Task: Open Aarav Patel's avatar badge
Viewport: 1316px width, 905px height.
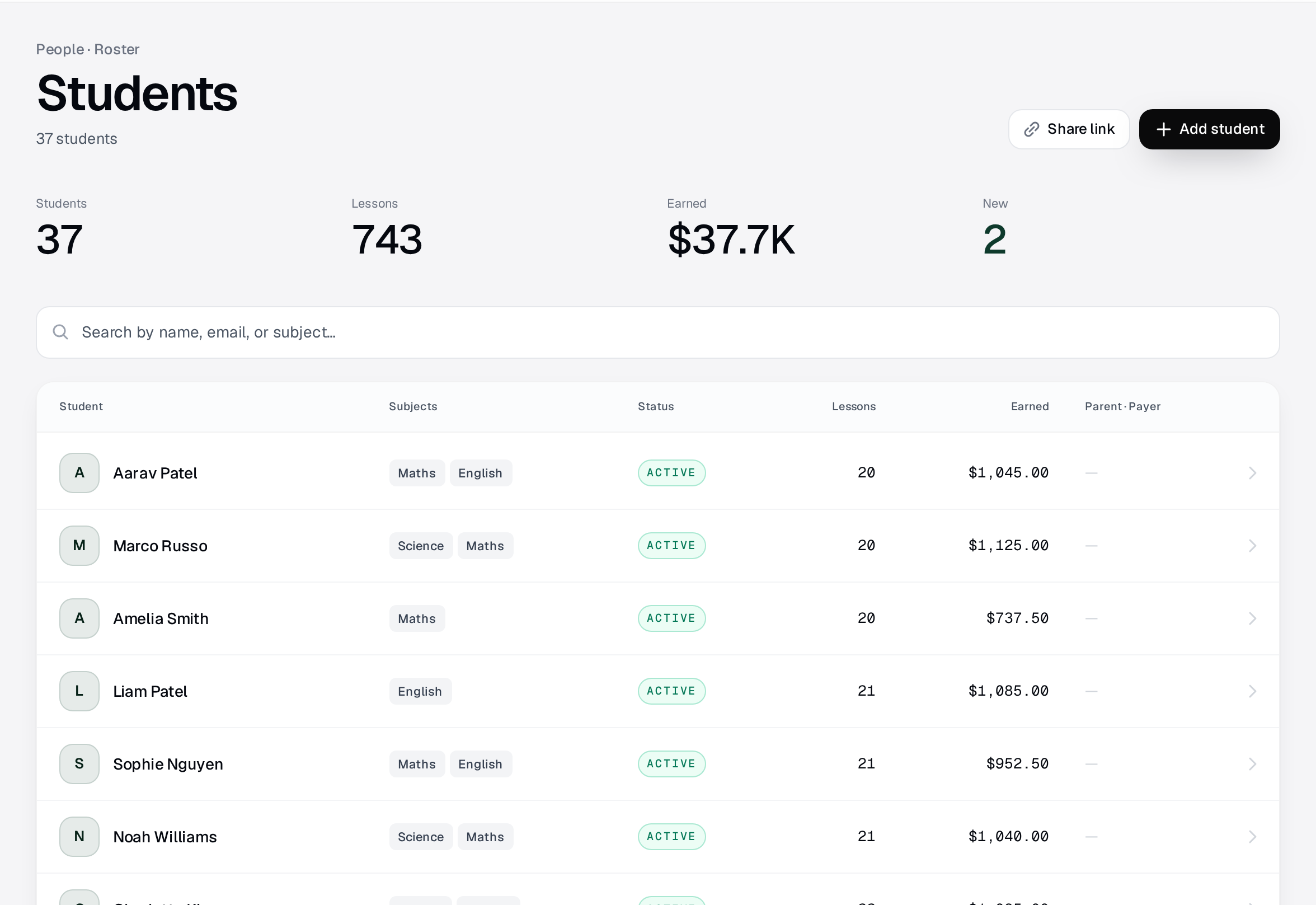Action: 79,473
